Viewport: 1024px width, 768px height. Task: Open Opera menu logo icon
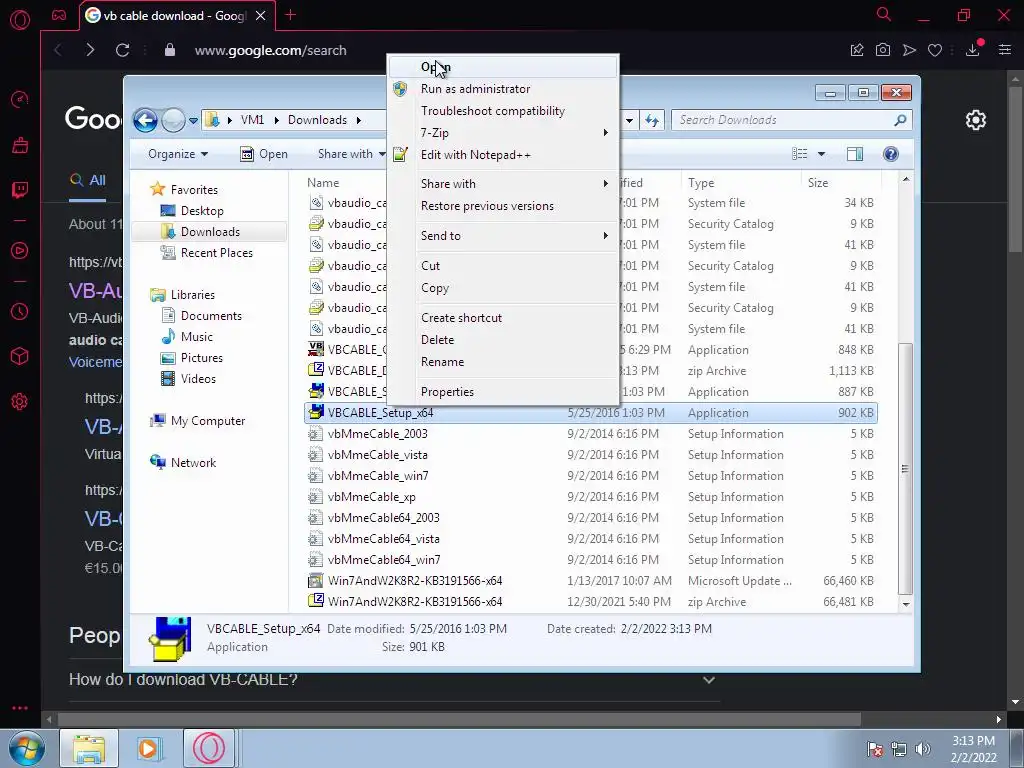(x=20, y=19)
